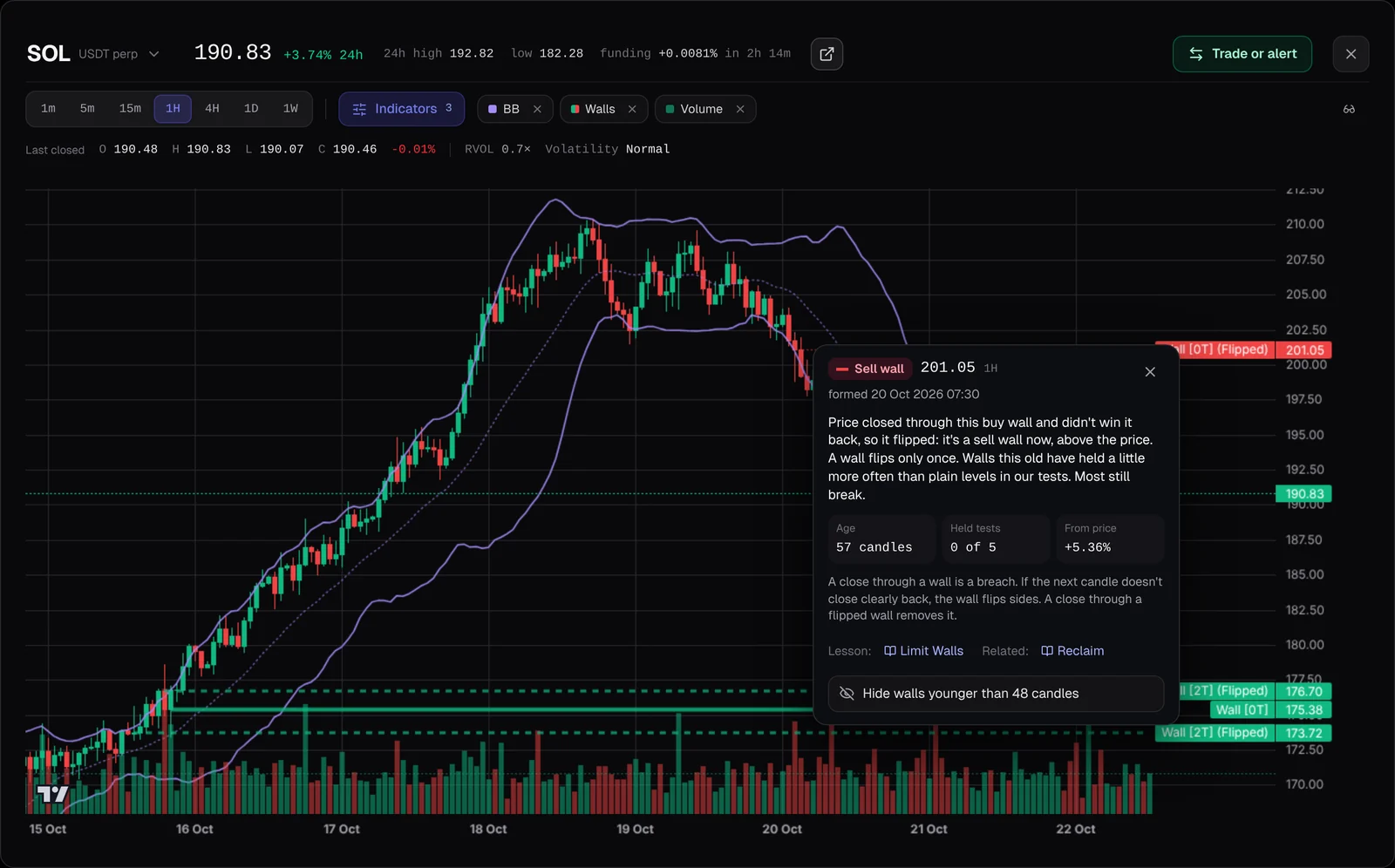Click the +3.74% 24h change value
1395x868 pixels.
click(x=323, y=55)
